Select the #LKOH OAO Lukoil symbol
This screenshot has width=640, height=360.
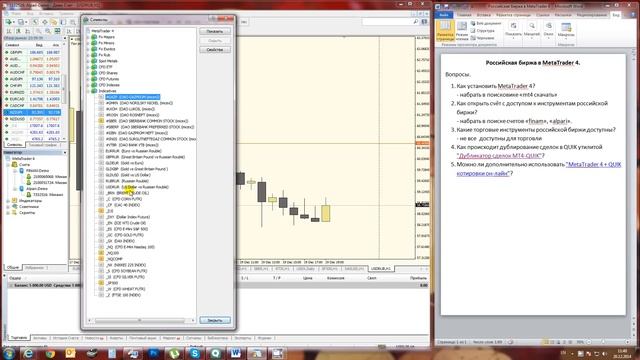[x=130, y=109]
